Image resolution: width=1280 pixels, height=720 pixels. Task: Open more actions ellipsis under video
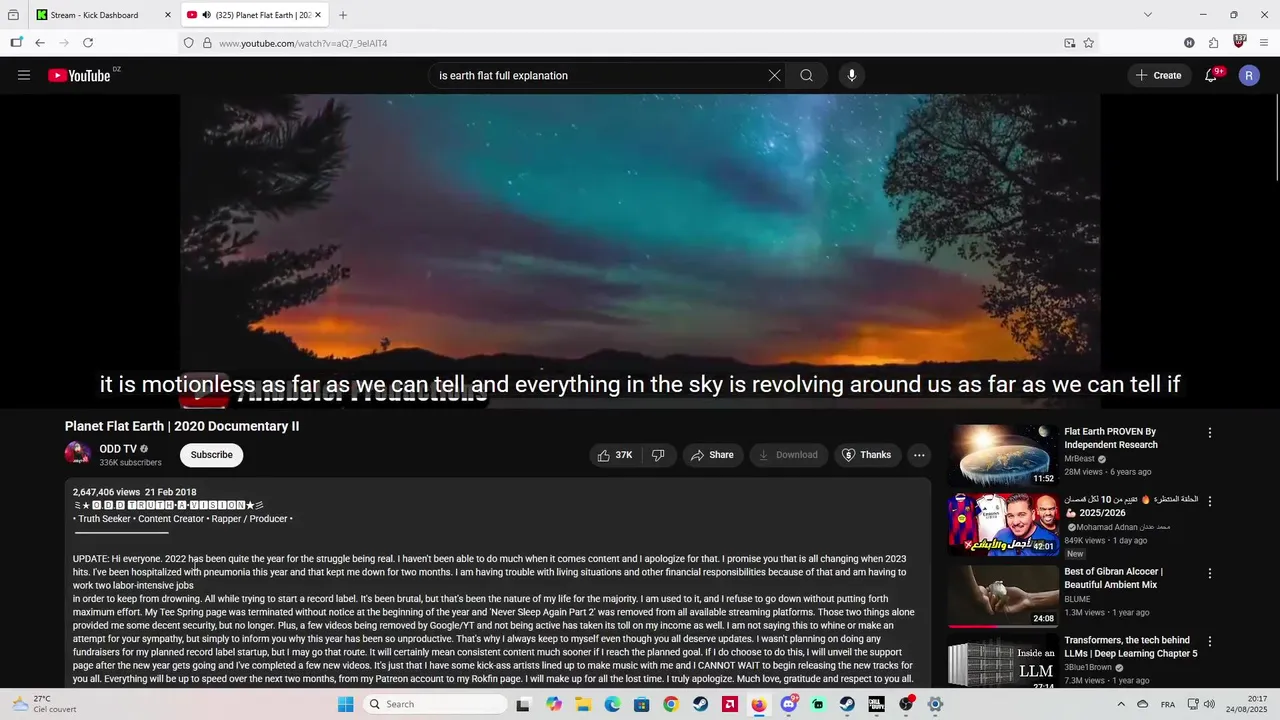[919, 455]
